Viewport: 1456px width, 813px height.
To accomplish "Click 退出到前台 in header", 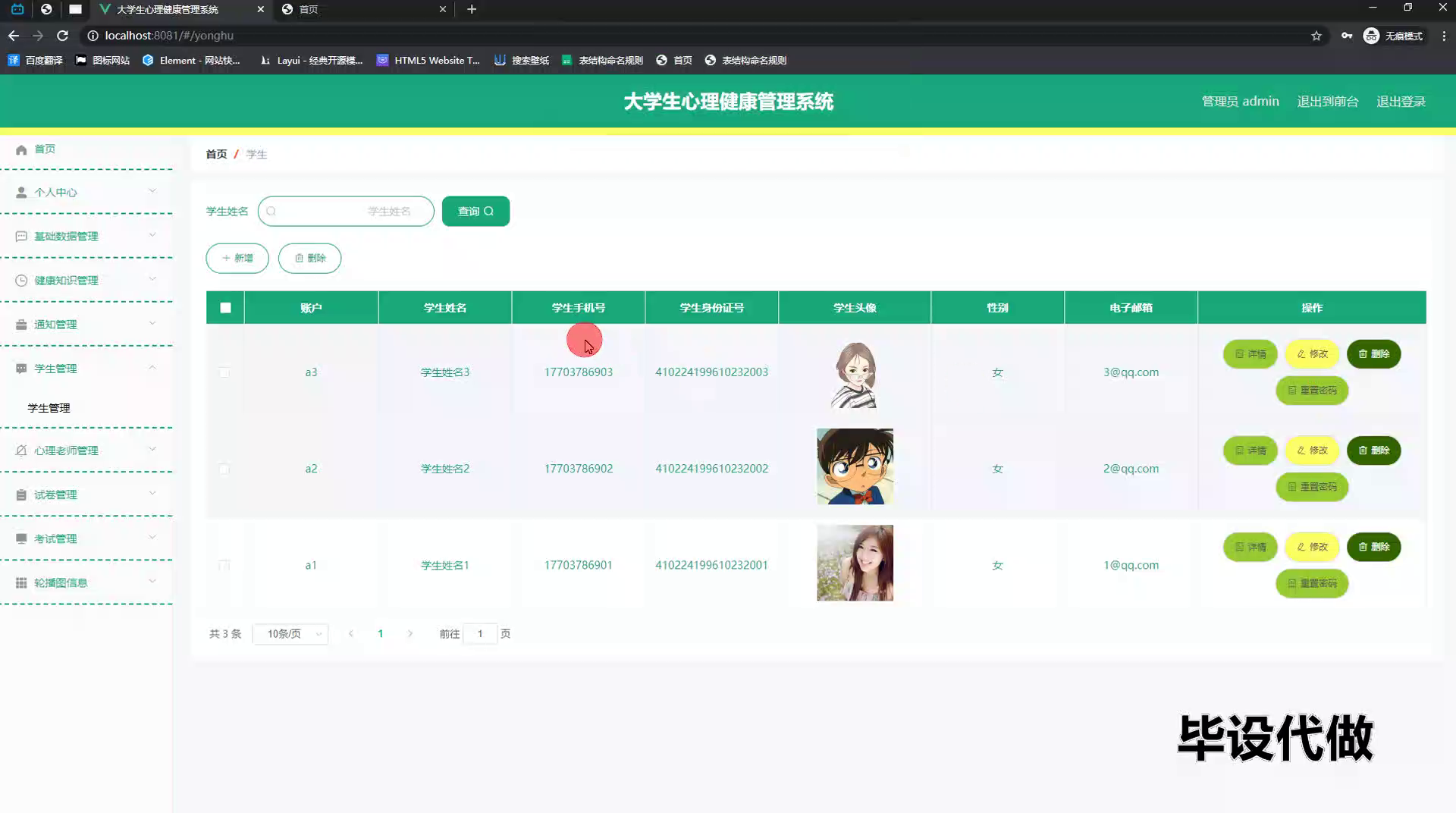I will coord(1328,102).
